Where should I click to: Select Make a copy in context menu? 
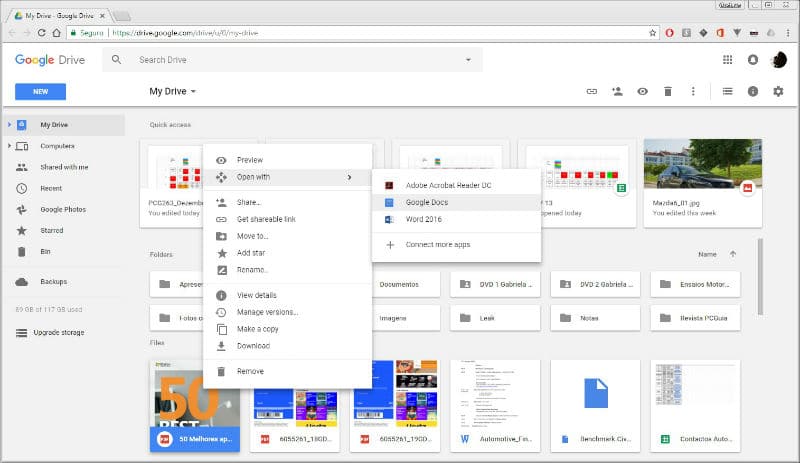[257, 329]
